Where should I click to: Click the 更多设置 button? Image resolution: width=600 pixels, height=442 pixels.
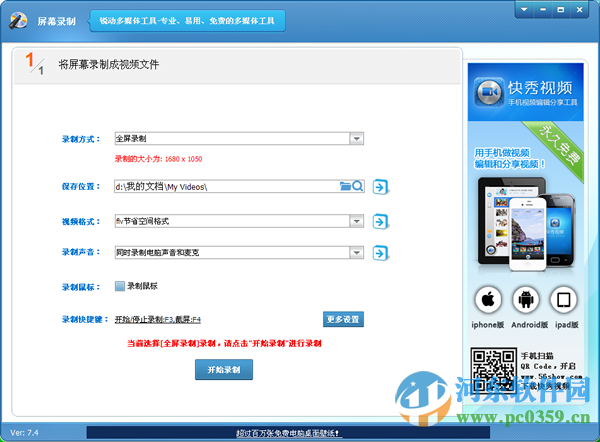coord(343,319)
